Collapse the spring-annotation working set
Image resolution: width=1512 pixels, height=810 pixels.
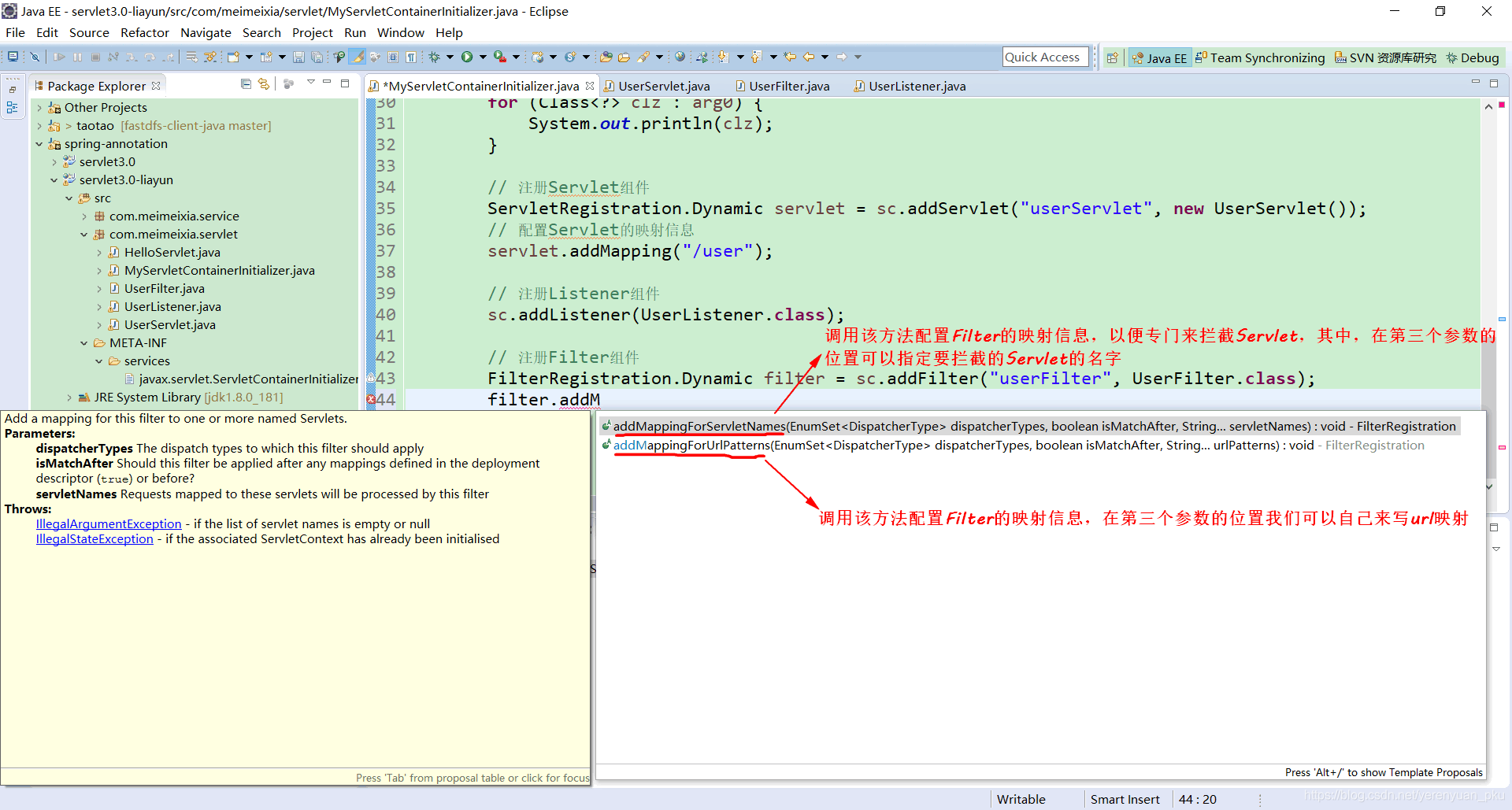pyautogui.click(x=39, y=144)
